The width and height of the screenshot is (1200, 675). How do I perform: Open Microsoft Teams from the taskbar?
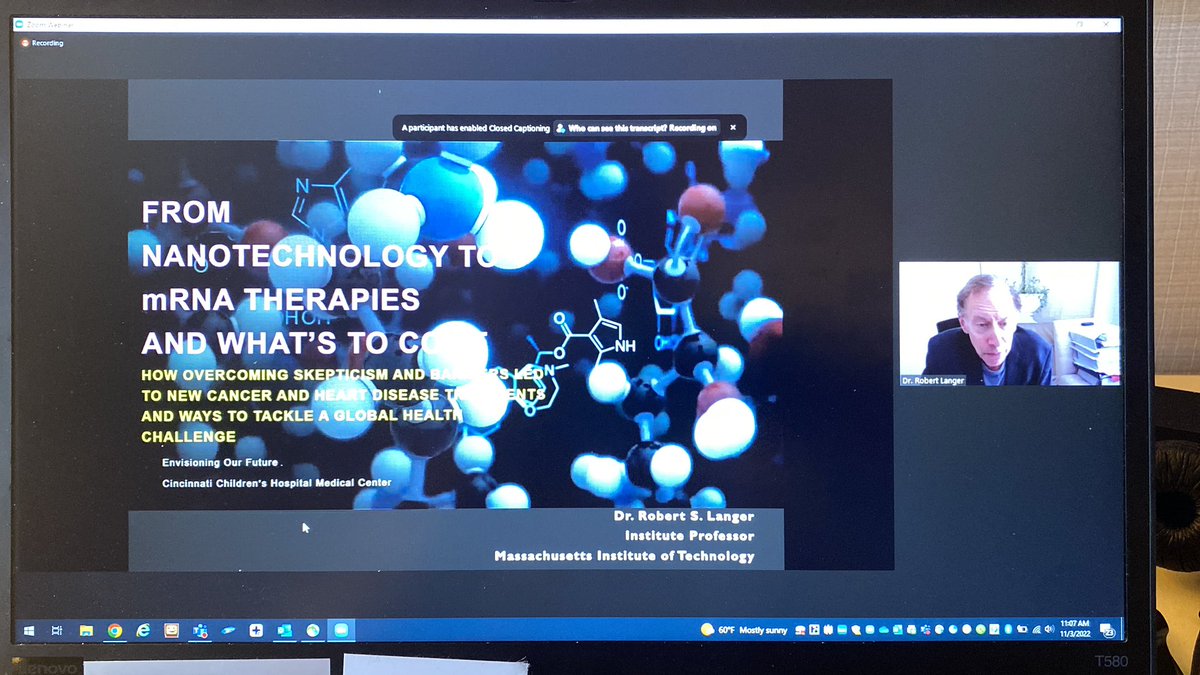[200, 630]
